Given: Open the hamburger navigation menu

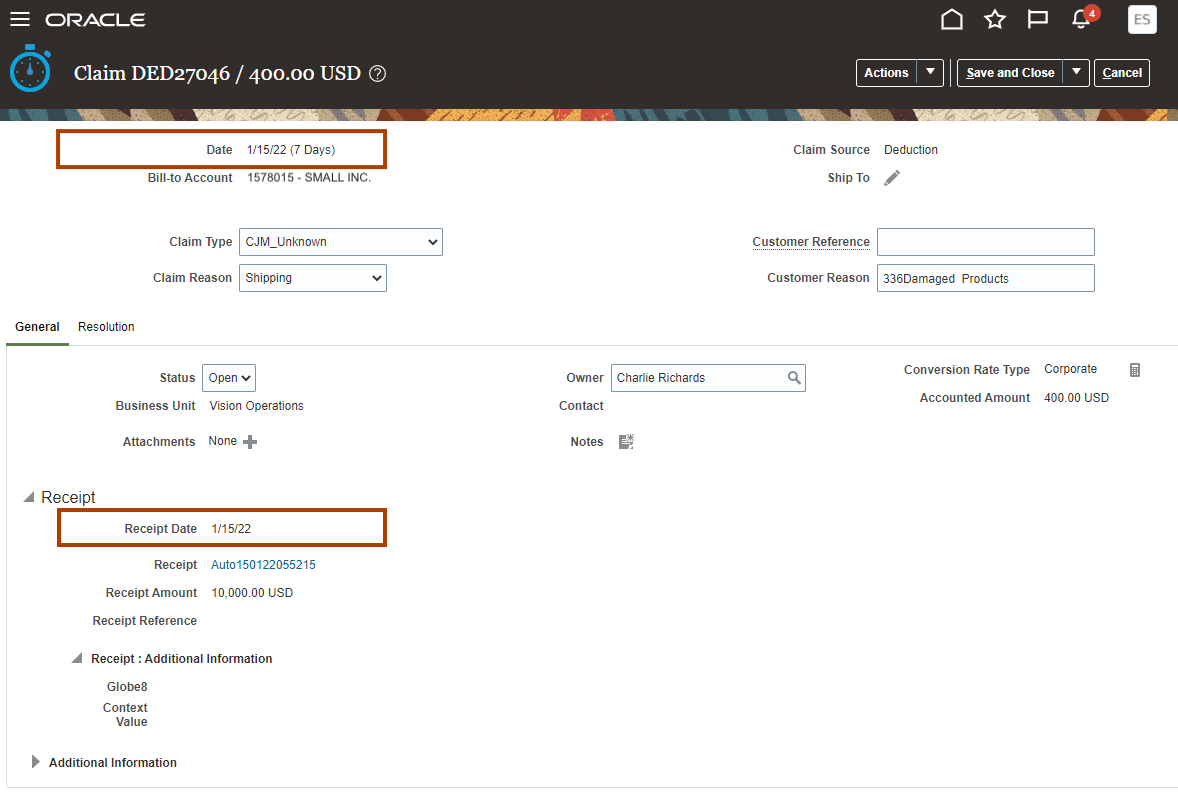Looking at the screenshot, I should pyautogui.click(x=20, y=20).
